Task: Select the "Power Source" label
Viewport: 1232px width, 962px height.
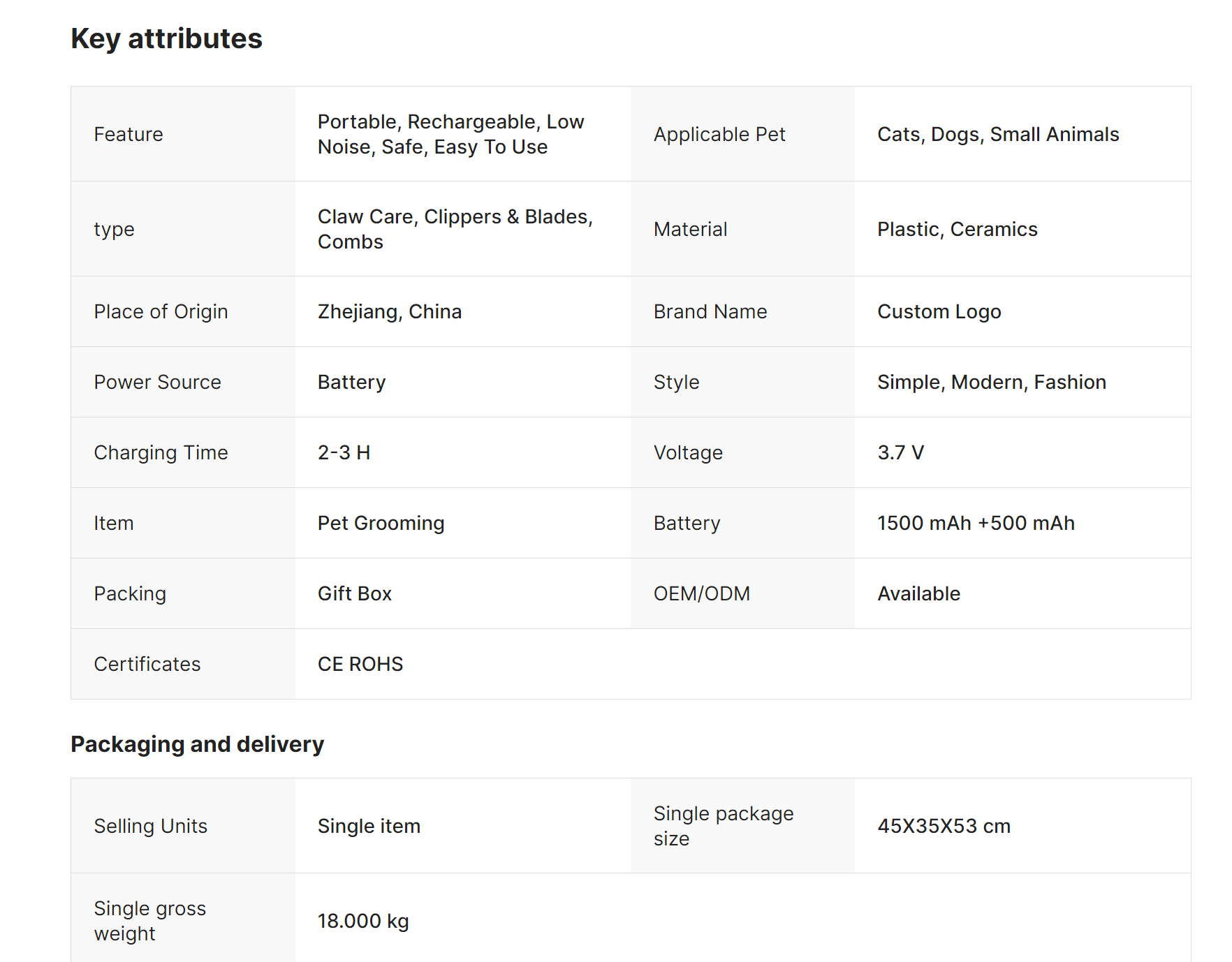Action: point(157,382)
